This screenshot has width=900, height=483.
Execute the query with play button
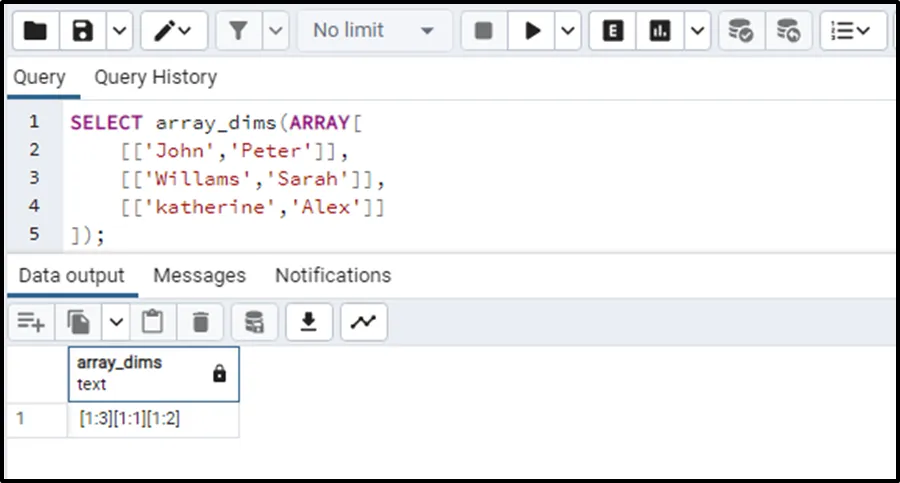click(x=532, y=31)
